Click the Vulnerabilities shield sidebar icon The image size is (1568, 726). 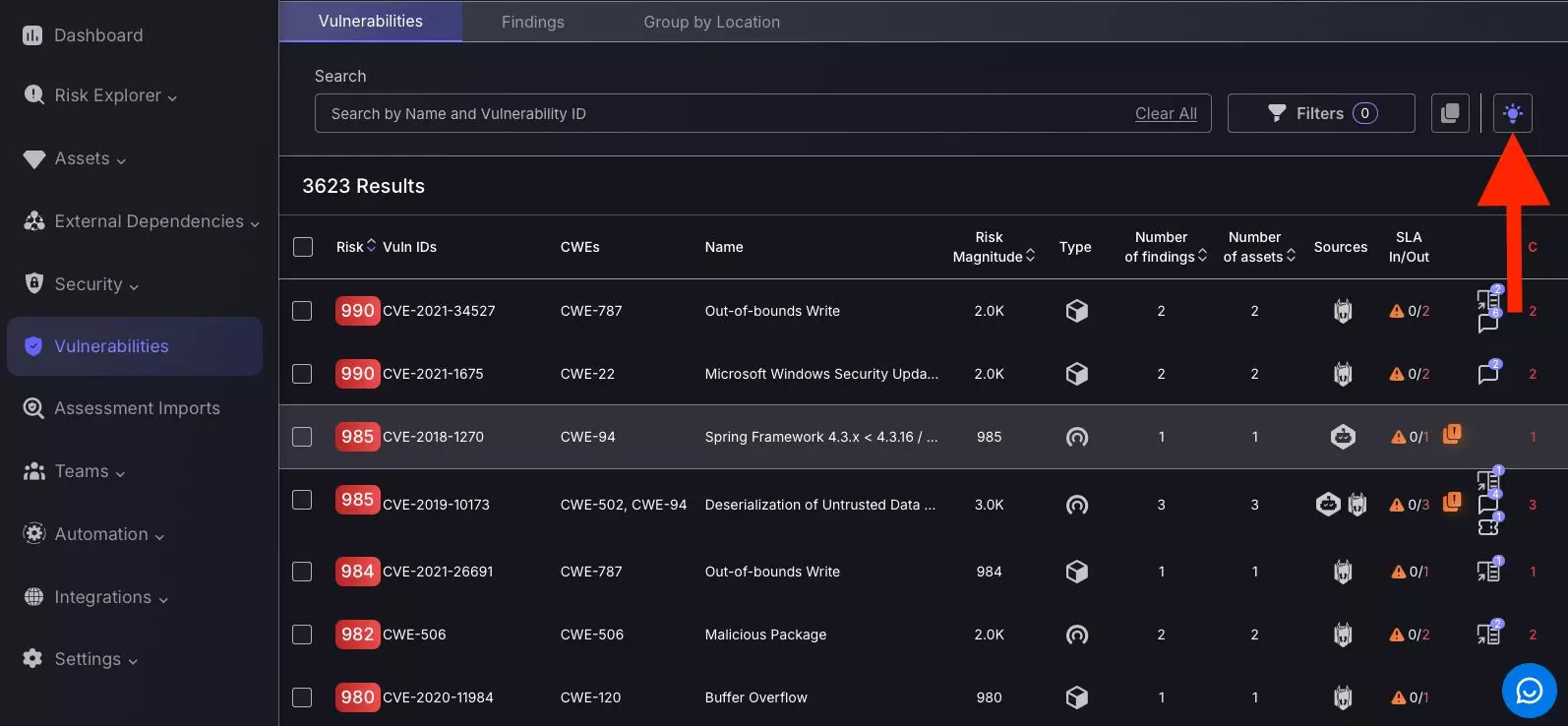33,346
